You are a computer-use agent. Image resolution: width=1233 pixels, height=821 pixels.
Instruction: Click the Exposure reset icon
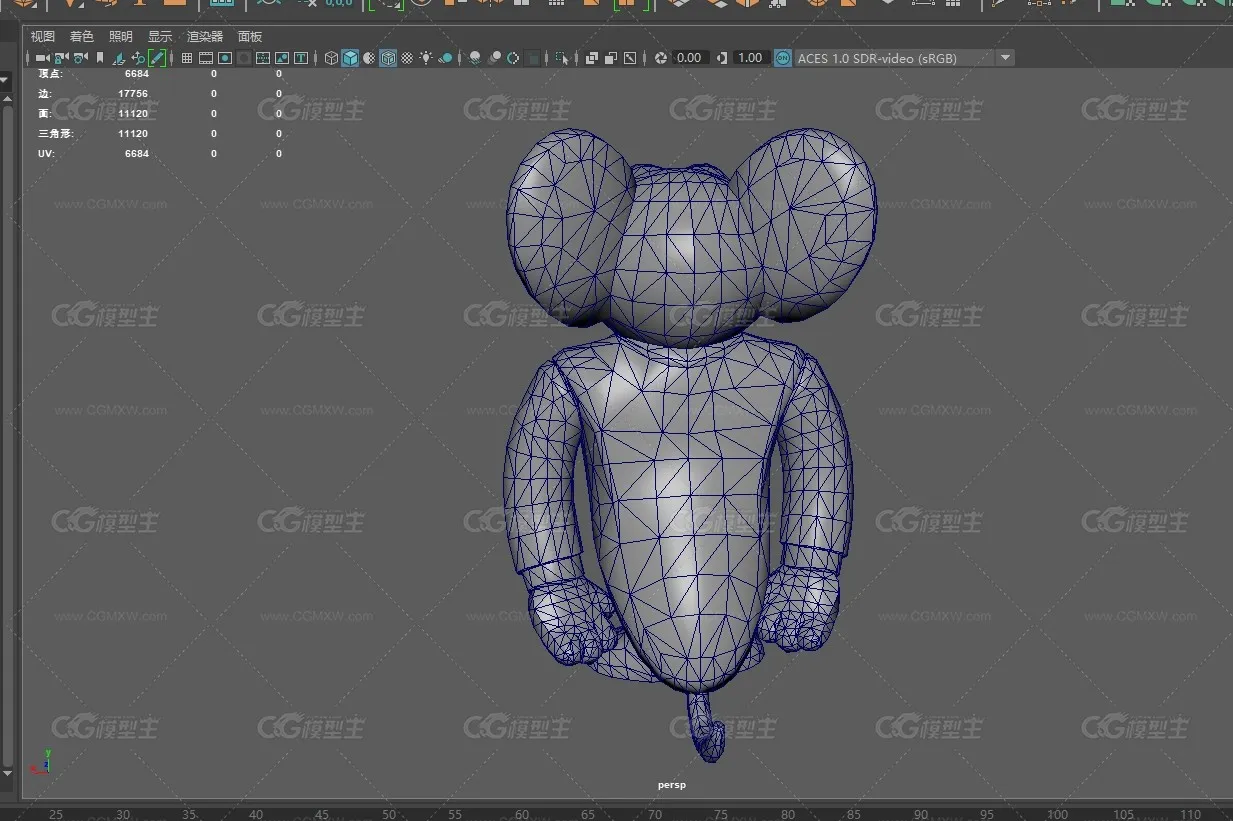(660, 58)
